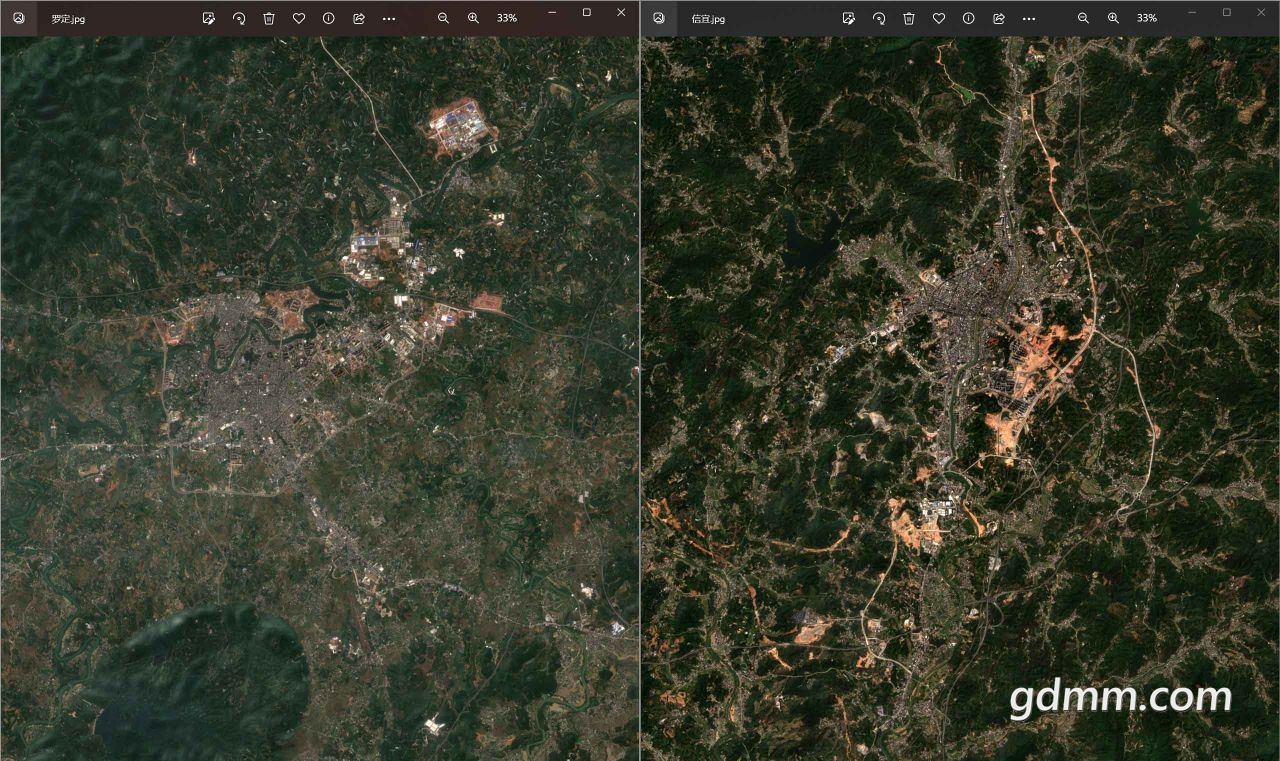Toggle the info panel for 信宜.jpg

click(968, 18)
